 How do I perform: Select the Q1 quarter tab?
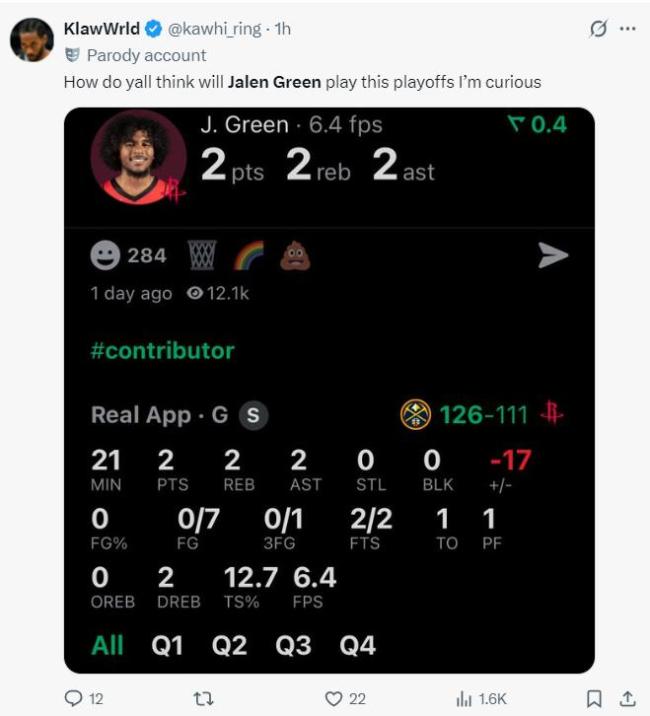167,646
